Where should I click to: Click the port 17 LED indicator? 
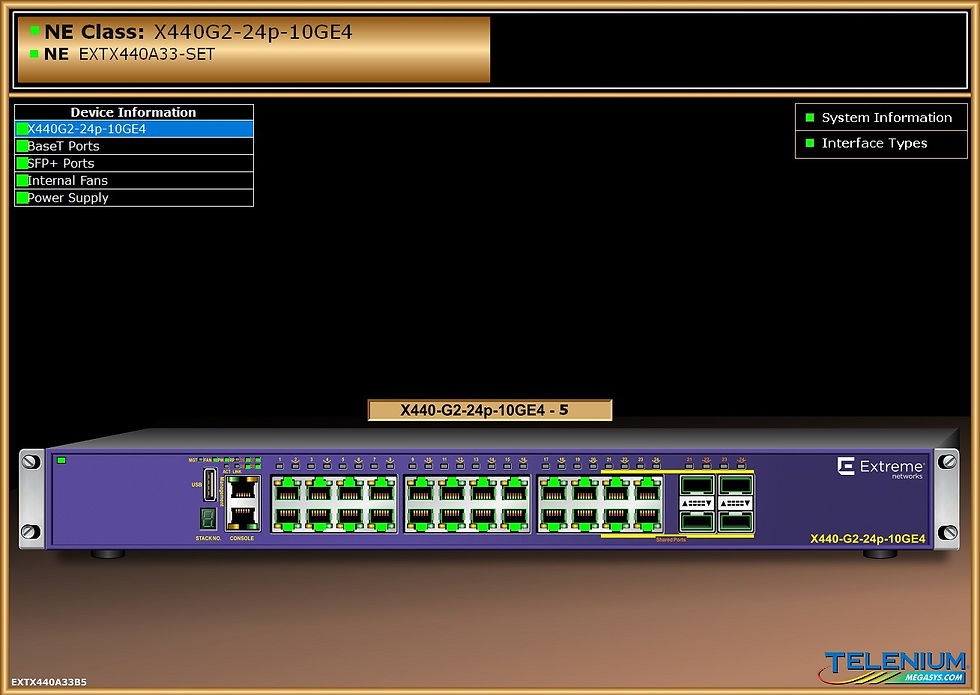546,466
